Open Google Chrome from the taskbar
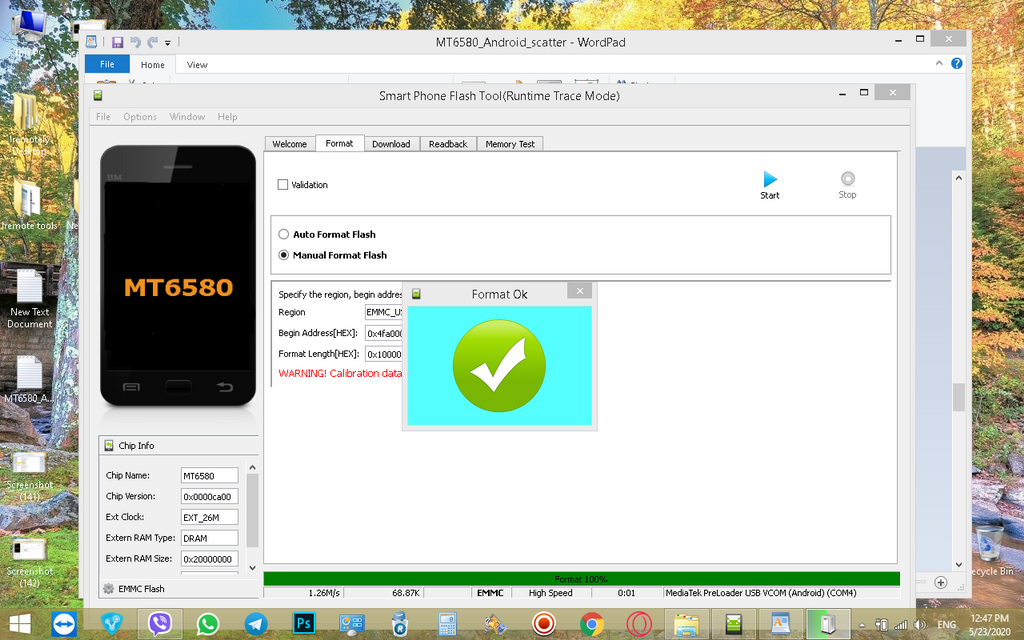Image resolution: width=1024 pixels, height=640 pixels. [x=592, y=624]
